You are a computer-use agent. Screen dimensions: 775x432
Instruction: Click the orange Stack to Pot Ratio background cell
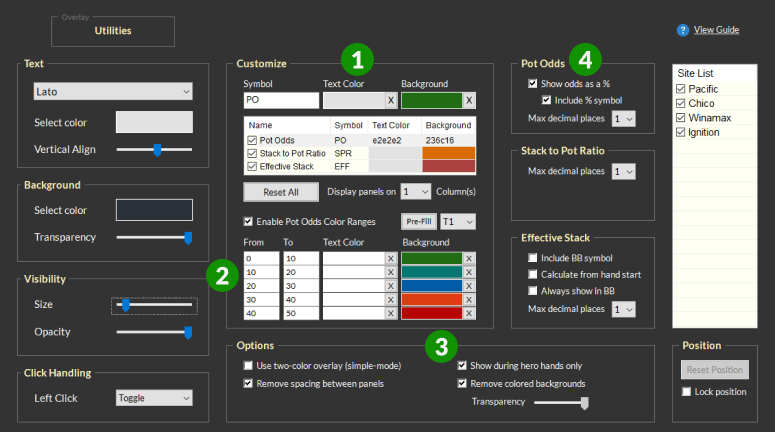449,153
